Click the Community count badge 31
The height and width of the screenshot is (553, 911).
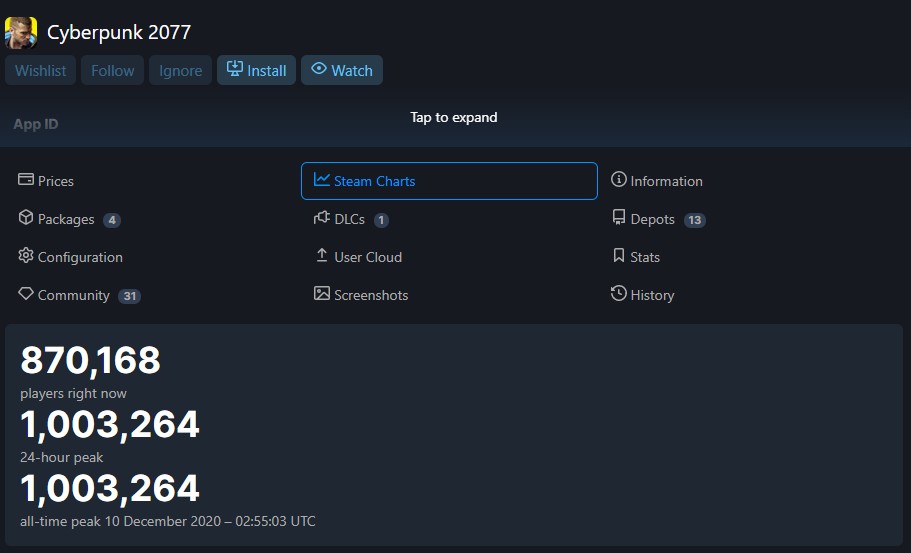pyautogui.click(x=130, y=296)
